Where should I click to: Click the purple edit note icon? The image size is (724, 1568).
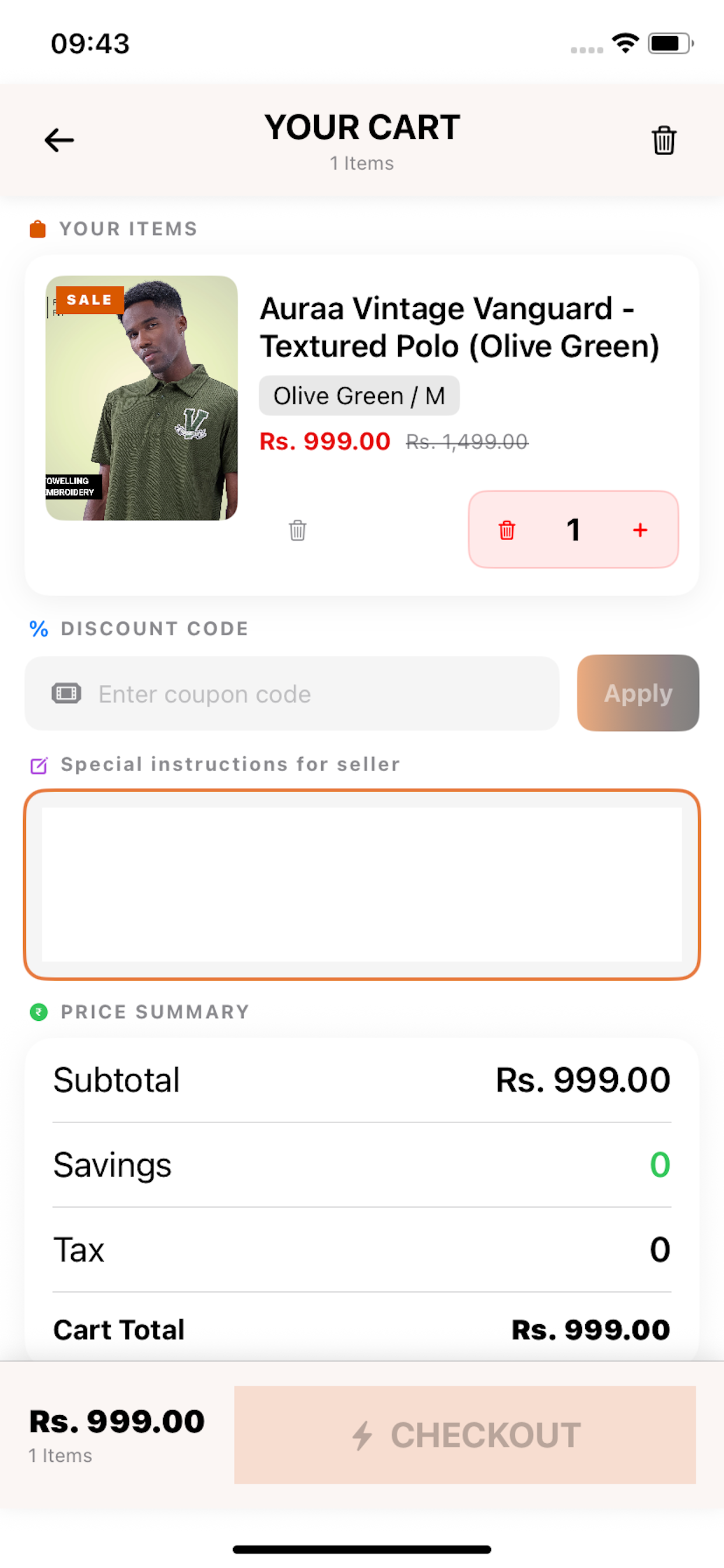[39, 765]
